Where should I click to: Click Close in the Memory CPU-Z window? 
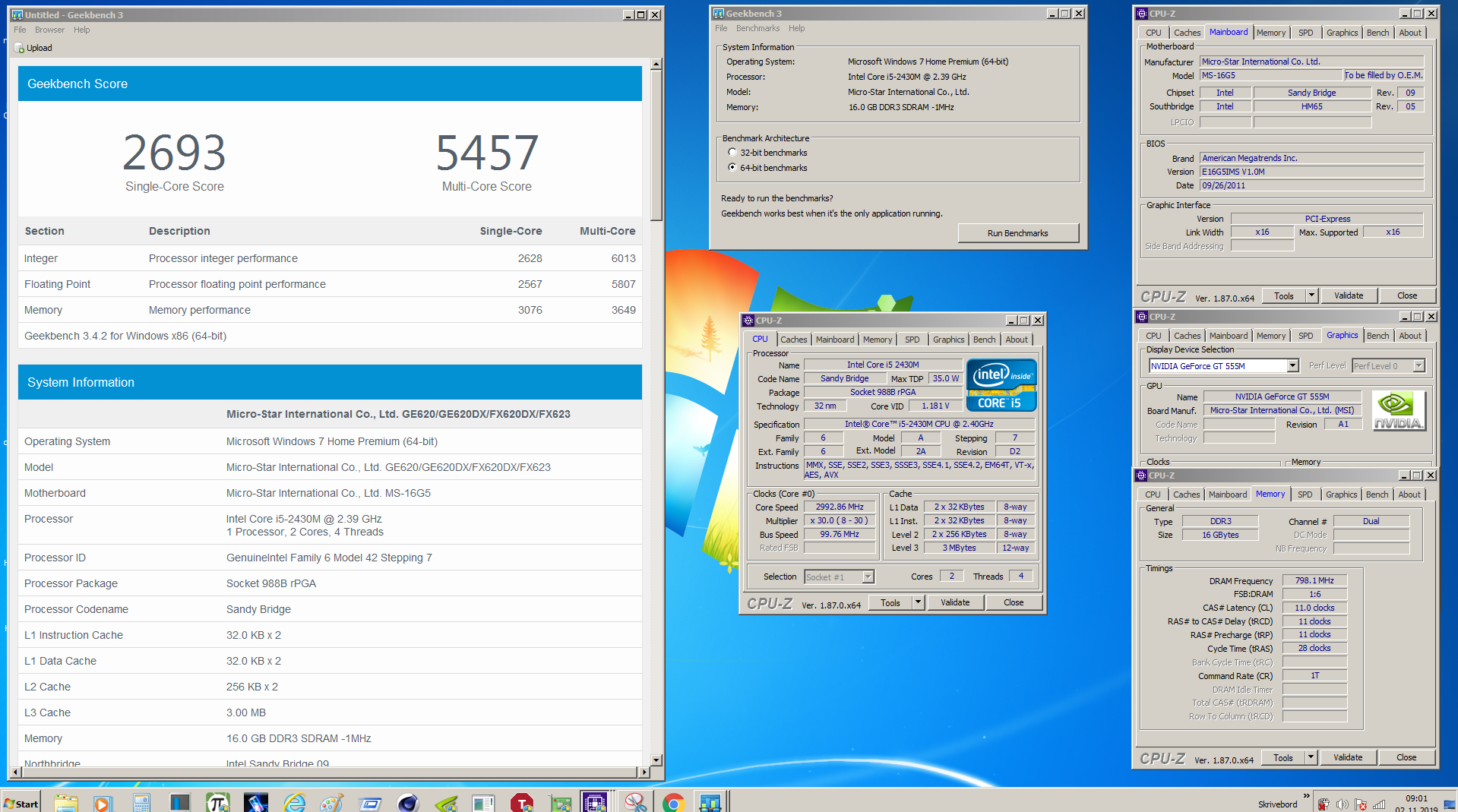(1406, 757)
